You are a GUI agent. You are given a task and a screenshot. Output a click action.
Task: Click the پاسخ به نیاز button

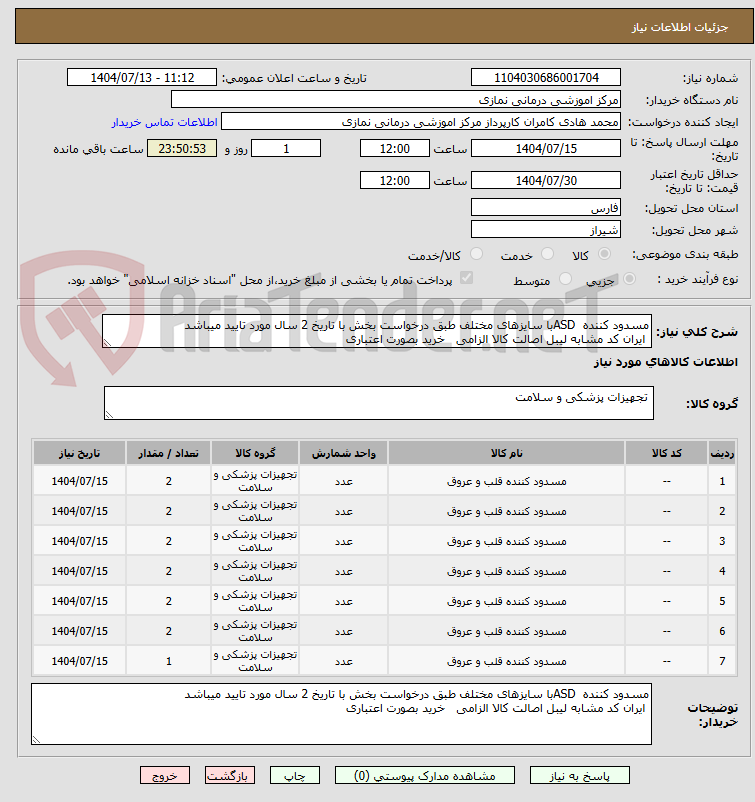click(x=580, y=775)
